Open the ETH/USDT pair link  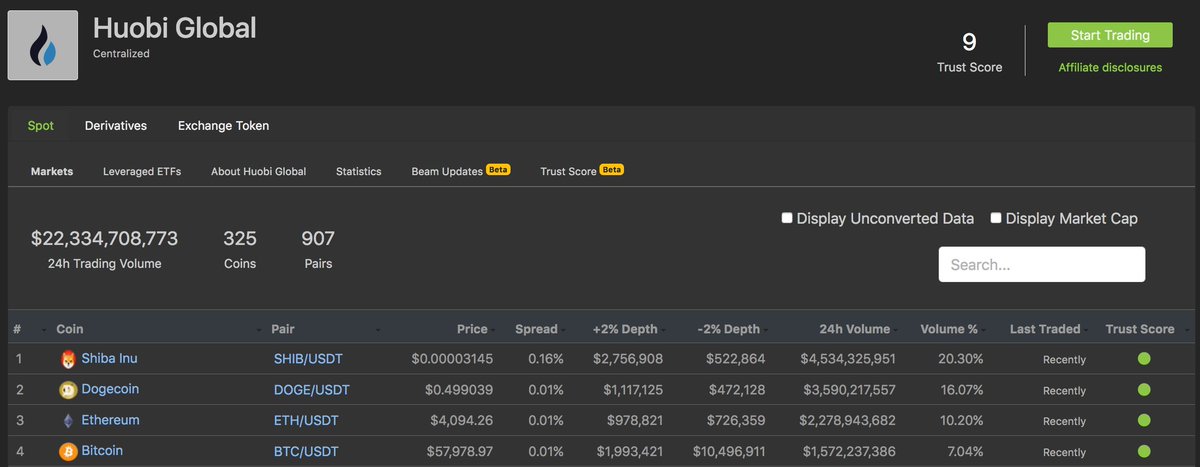pyautogui.click(x=306, y=421)
